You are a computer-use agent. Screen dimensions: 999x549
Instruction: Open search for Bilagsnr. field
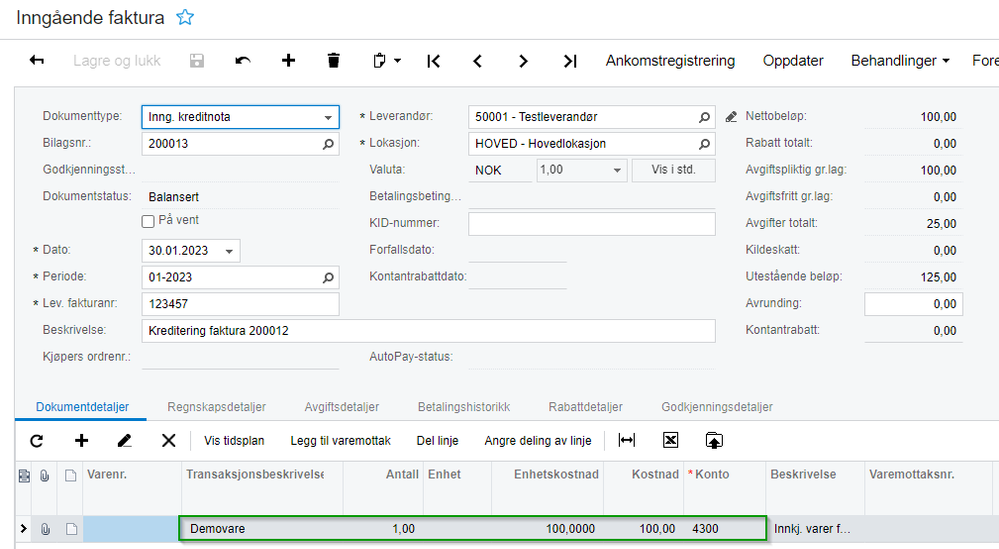(328, 144)
